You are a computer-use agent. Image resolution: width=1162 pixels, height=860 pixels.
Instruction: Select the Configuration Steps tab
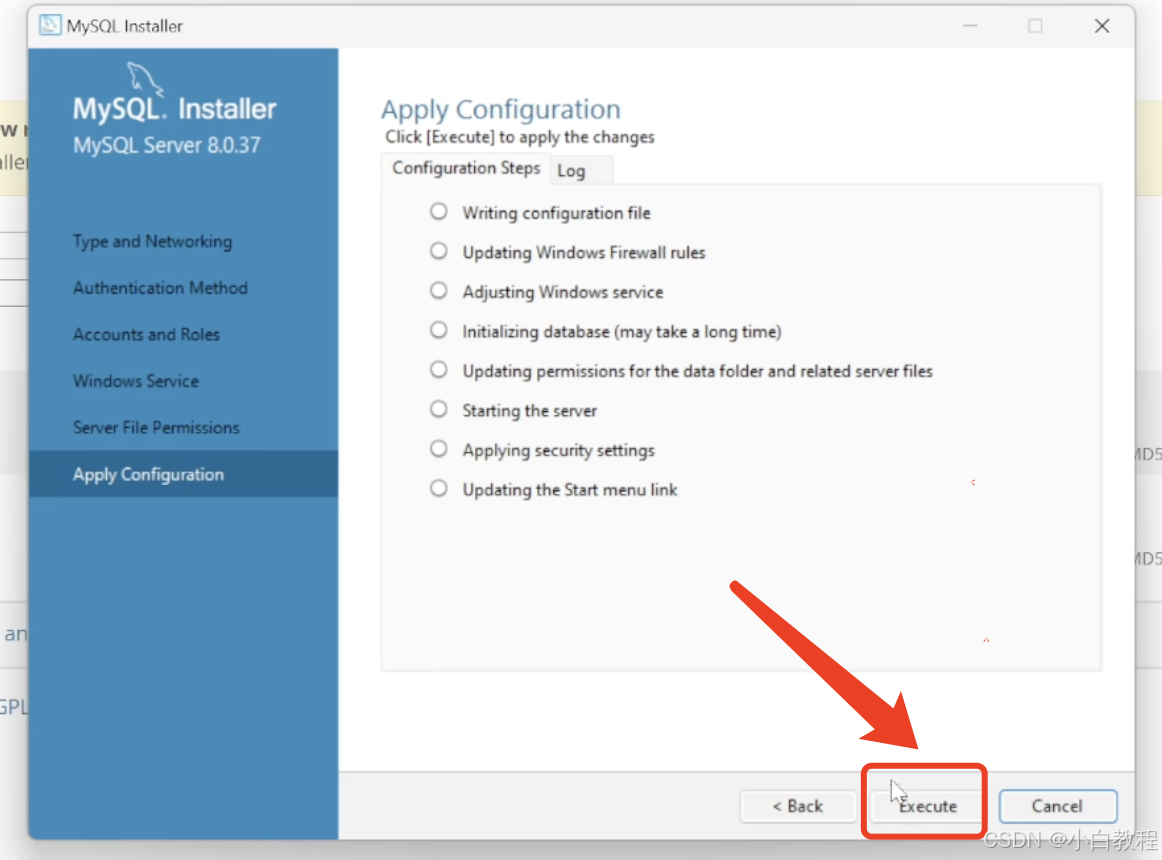[x=466, y=168]
